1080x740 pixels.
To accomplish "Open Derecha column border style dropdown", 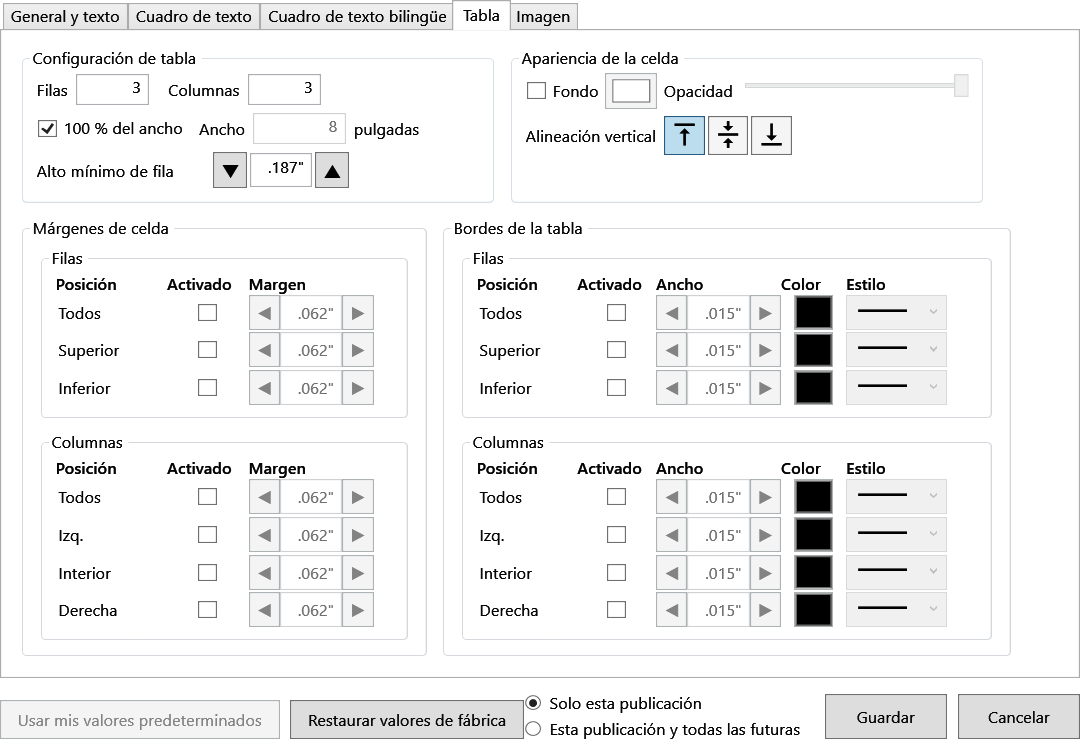I will tap(896, 610).
